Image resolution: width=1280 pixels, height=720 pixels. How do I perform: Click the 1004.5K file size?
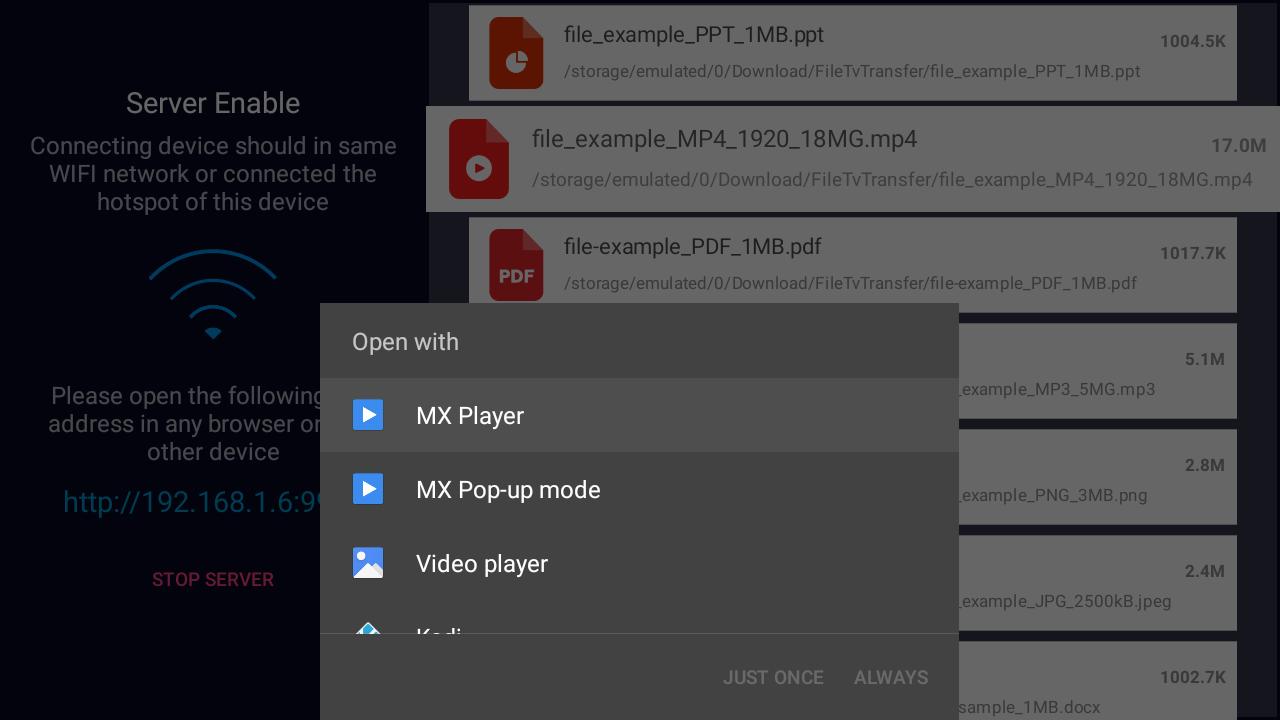pos(1193,41)
